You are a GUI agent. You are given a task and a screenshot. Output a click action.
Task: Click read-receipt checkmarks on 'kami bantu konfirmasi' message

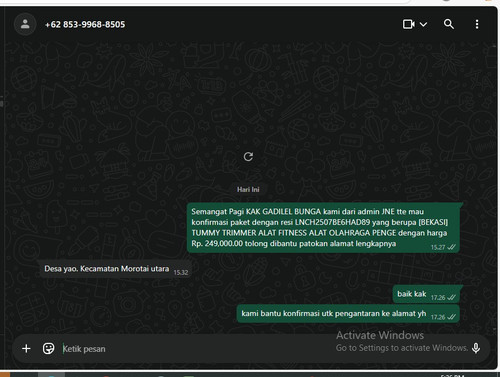click(451, 317)
